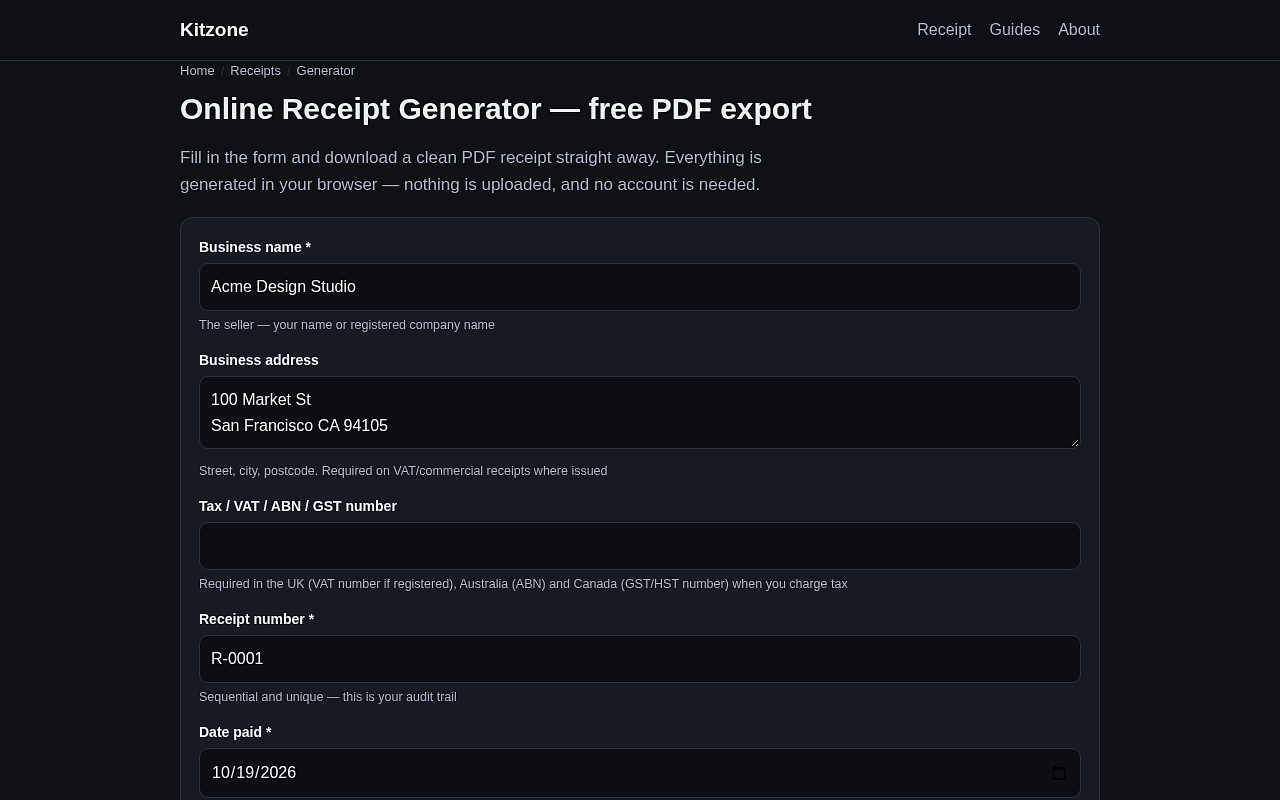Open the About nav link
Viewport: 1280px width, 800px height.
1079,30
